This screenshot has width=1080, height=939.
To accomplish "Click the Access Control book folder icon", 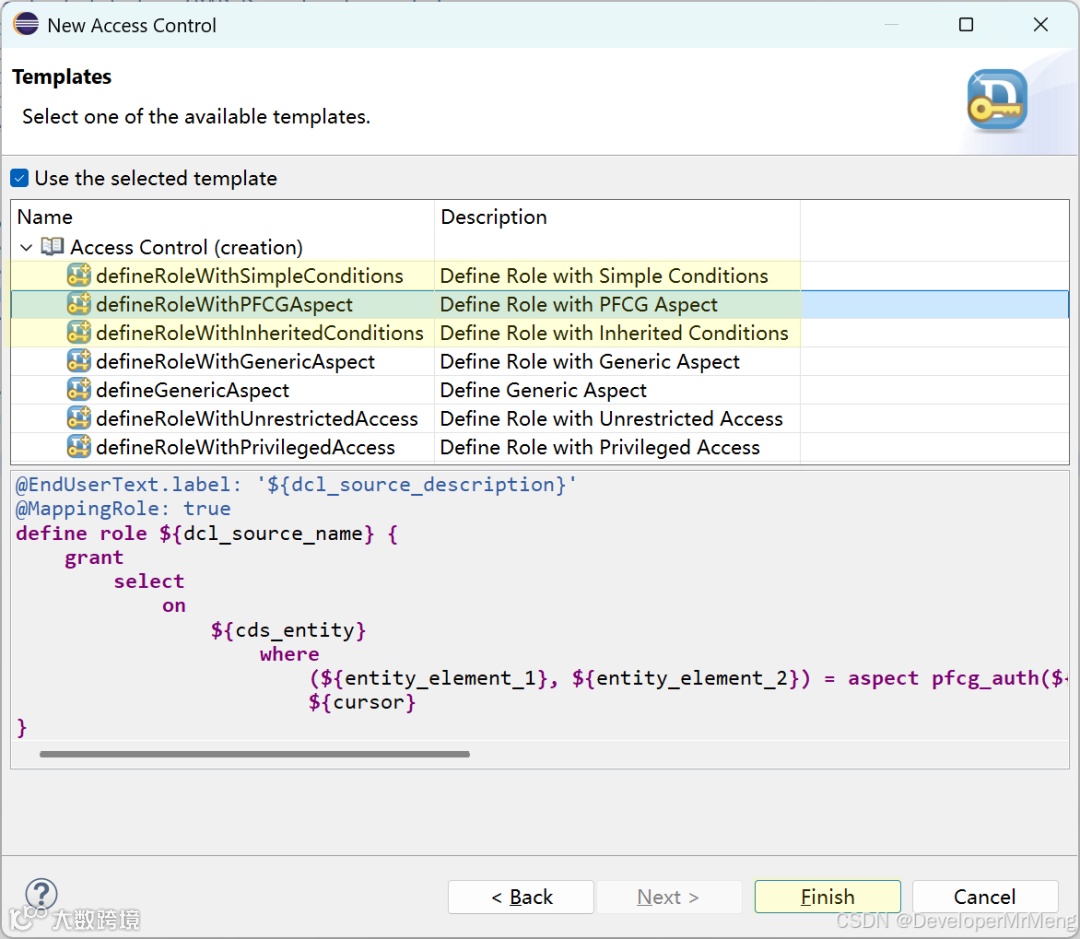I will (x=53, y=247).
